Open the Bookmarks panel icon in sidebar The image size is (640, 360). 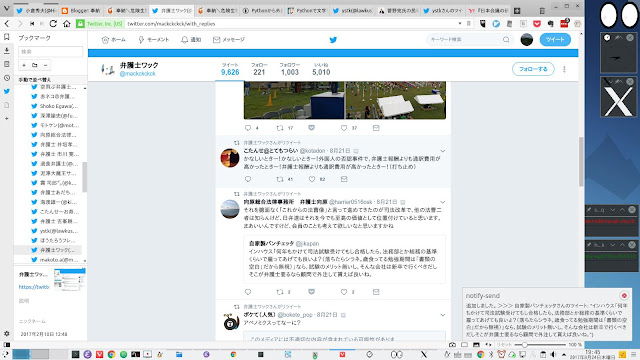[7, 37]
